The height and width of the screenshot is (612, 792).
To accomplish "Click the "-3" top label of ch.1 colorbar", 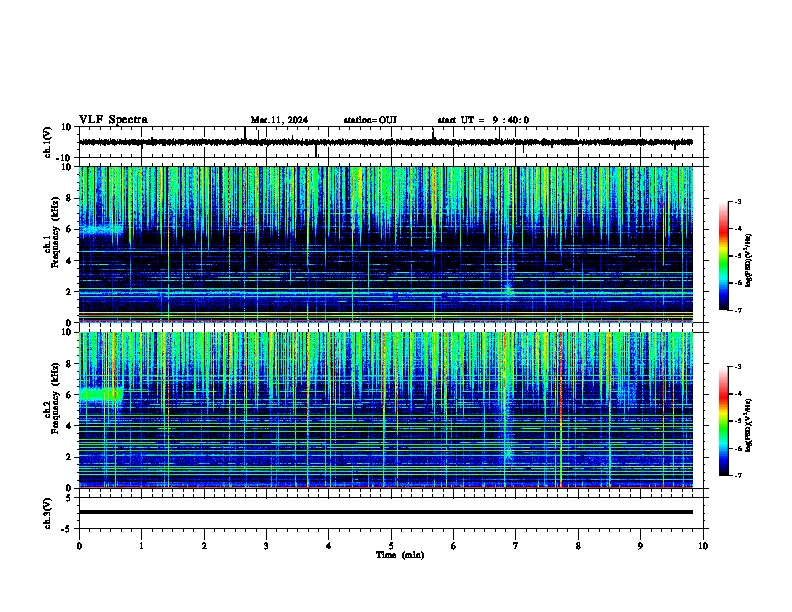I will pos(737,202).
